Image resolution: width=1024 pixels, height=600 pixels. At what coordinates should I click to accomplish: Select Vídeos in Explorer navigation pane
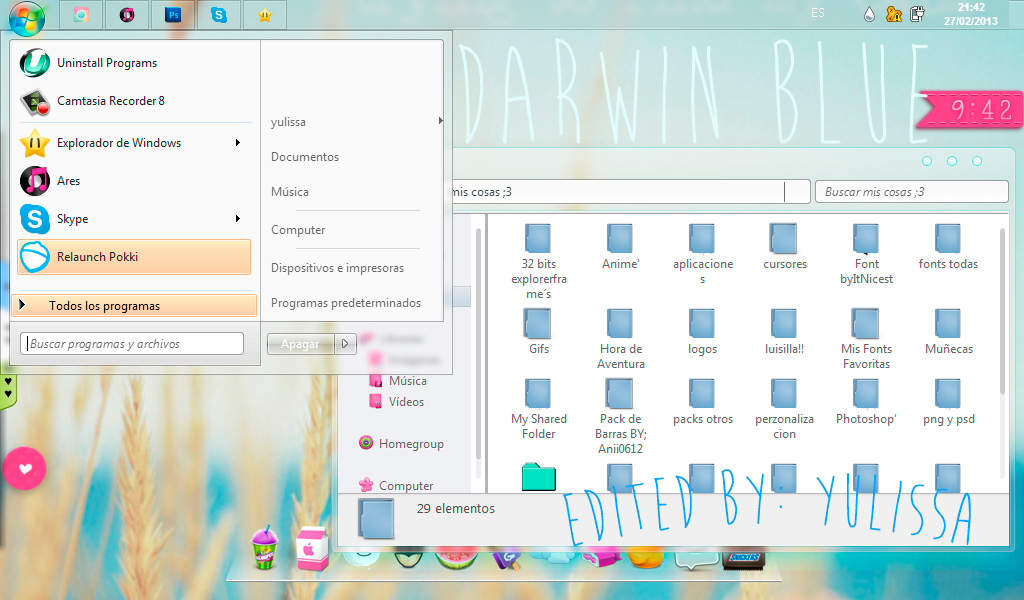(x=397, y=402)
